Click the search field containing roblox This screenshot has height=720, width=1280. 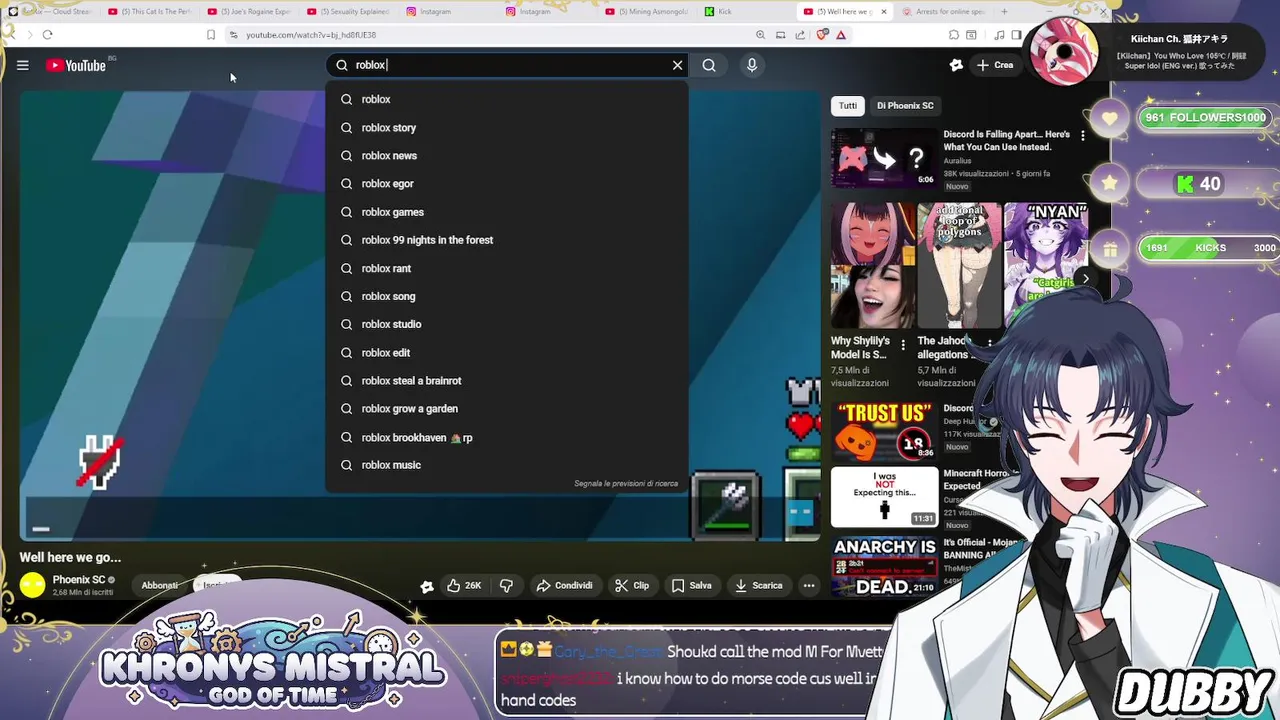tap(505, 65)
